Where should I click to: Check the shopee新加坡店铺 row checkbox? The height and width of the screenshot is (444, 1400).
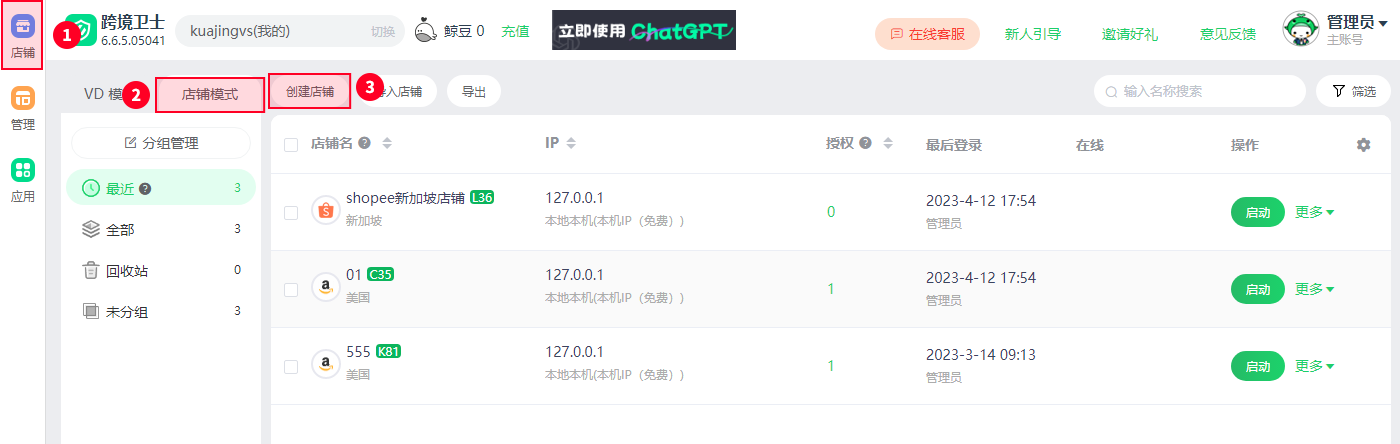[291, 212]
